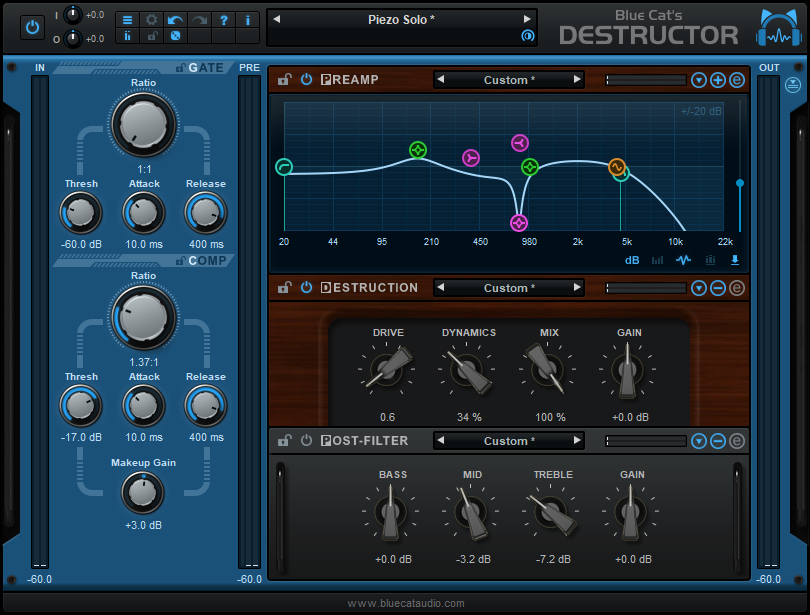The height and width of the screenshot is (615, 810).
Task: Toggle the Preamp section lock
Action: pyautogui.click(x=284, y=80)
